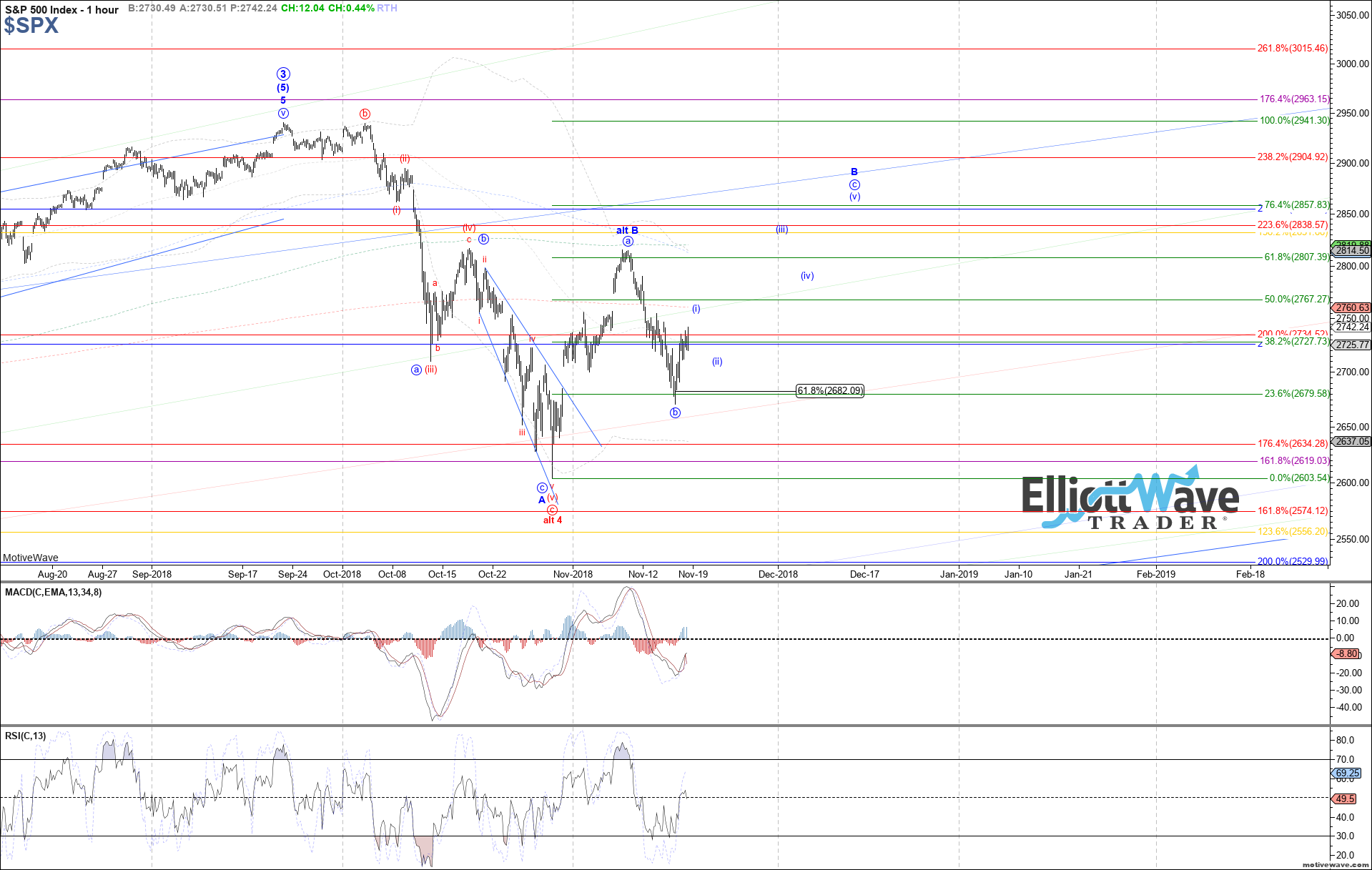Select the red circled b wave marker

coord(365,114)
